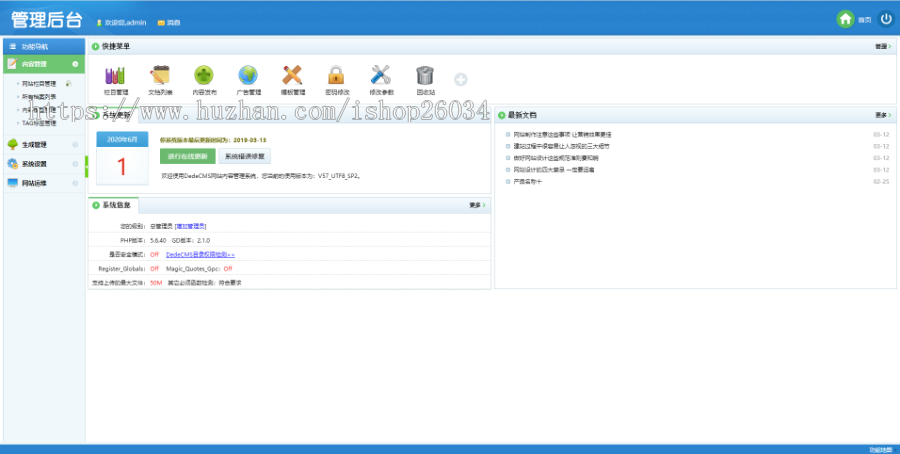The width and height of the screenshot is (900, 454).
Task: Add new shortcut with grey plus icon
Action: 460,80
